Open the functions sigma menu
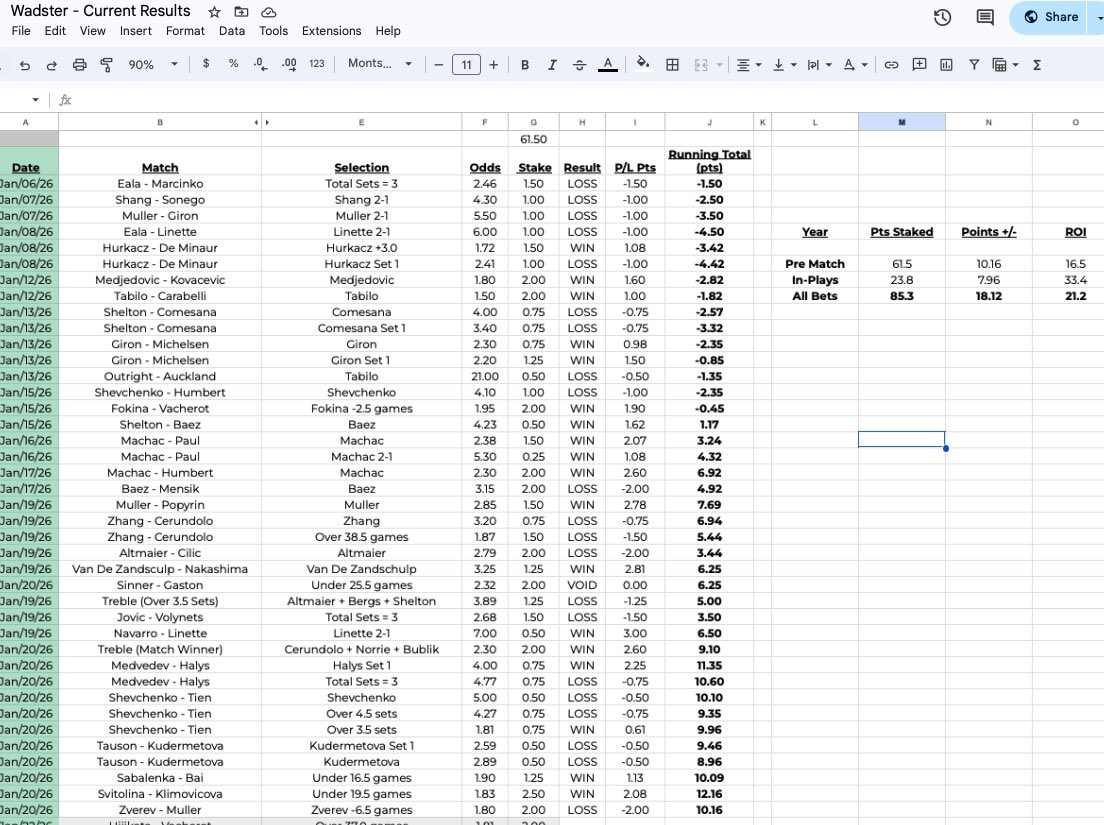The width and height of the screenshot is (1104, 825). tap(1036, 65)
